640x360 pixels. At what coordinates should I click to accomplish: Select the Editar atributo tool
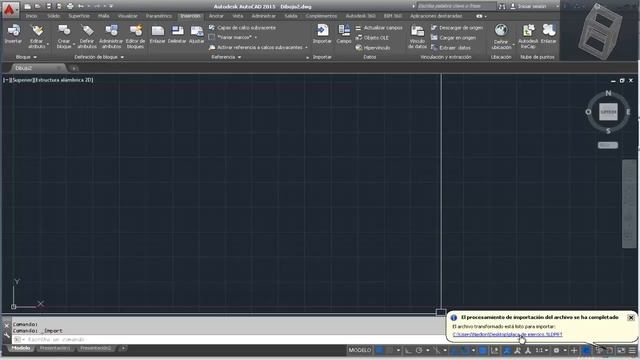tap(37, 36)
